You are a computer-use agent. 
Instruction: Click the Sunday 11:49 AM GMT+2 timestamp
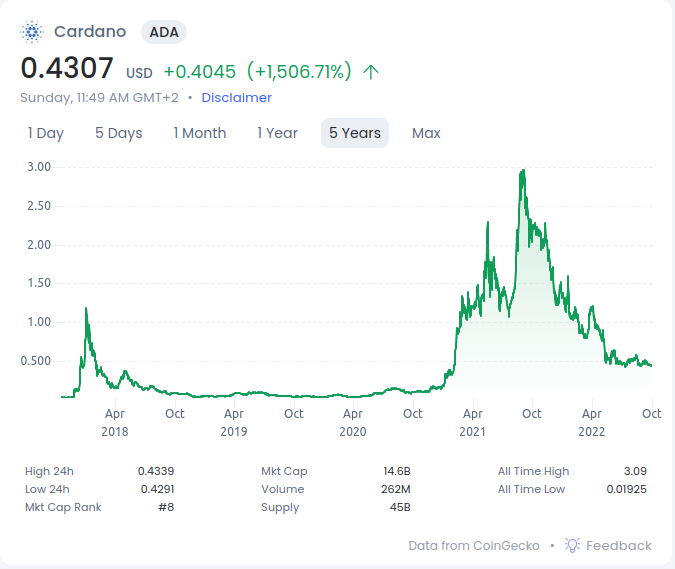[99, 98]
